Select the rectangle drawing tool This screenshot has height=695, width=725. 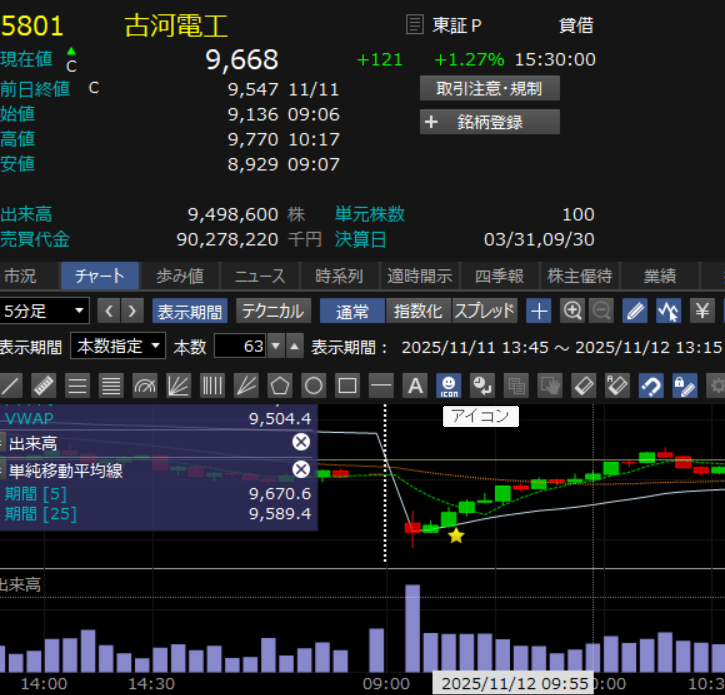tap(347, 385)
